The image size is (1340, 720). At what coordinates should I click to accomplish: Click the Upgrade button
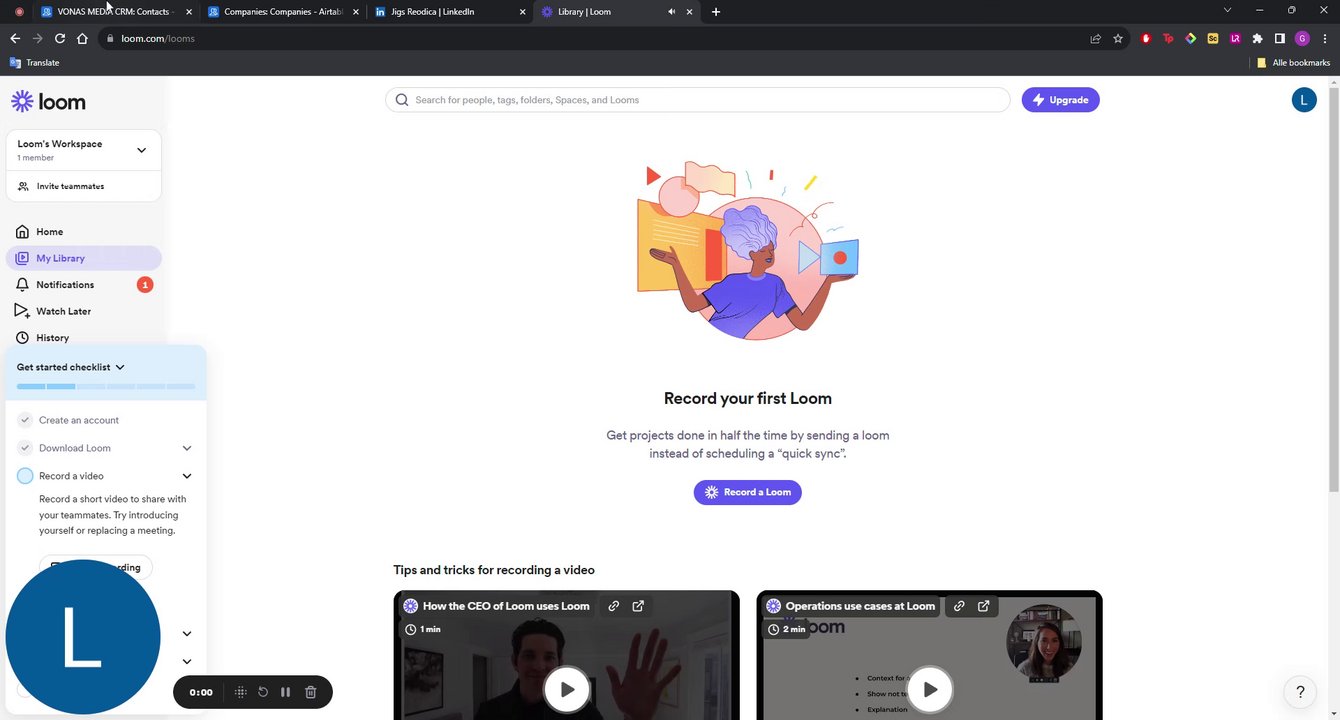click(x=1060, y=100)
